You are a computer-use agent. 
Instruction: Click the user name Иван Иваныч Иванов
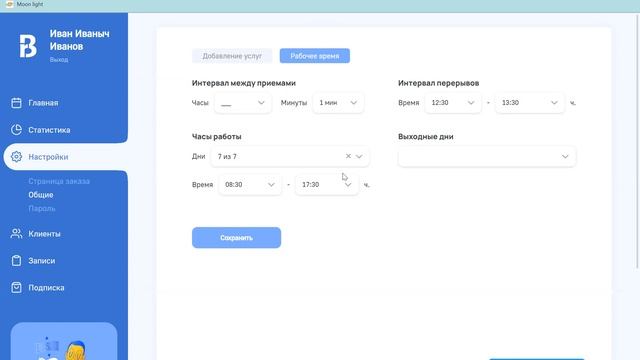click(80, 40)
